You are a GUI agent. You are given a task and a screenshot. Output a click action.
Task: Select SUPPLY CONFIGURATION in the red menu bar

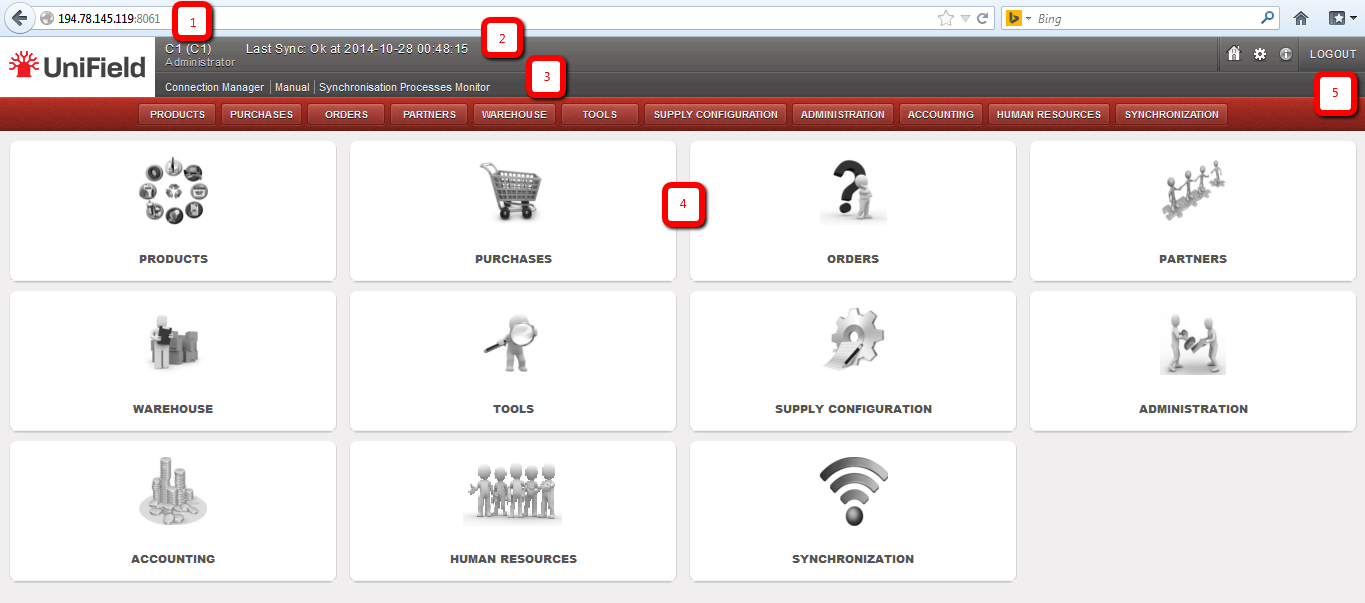pos(715,114)
